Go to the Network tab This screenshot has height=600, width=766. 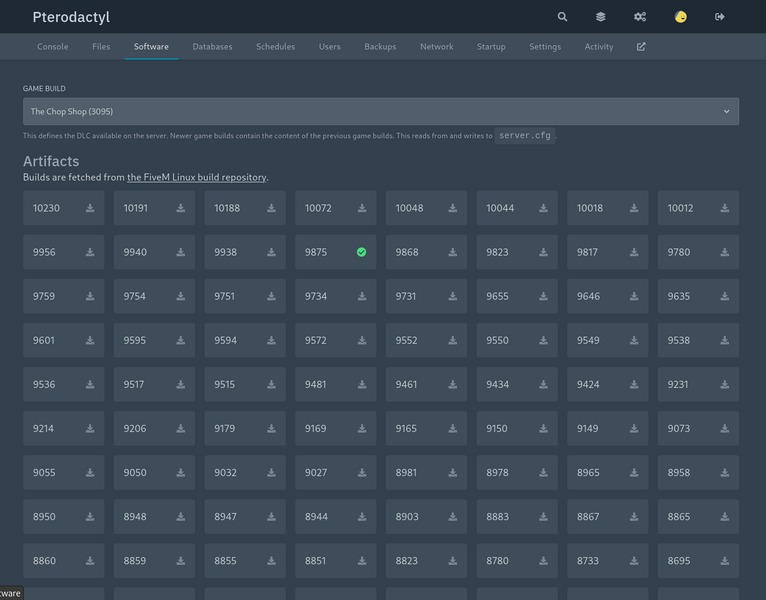[437, 46]
